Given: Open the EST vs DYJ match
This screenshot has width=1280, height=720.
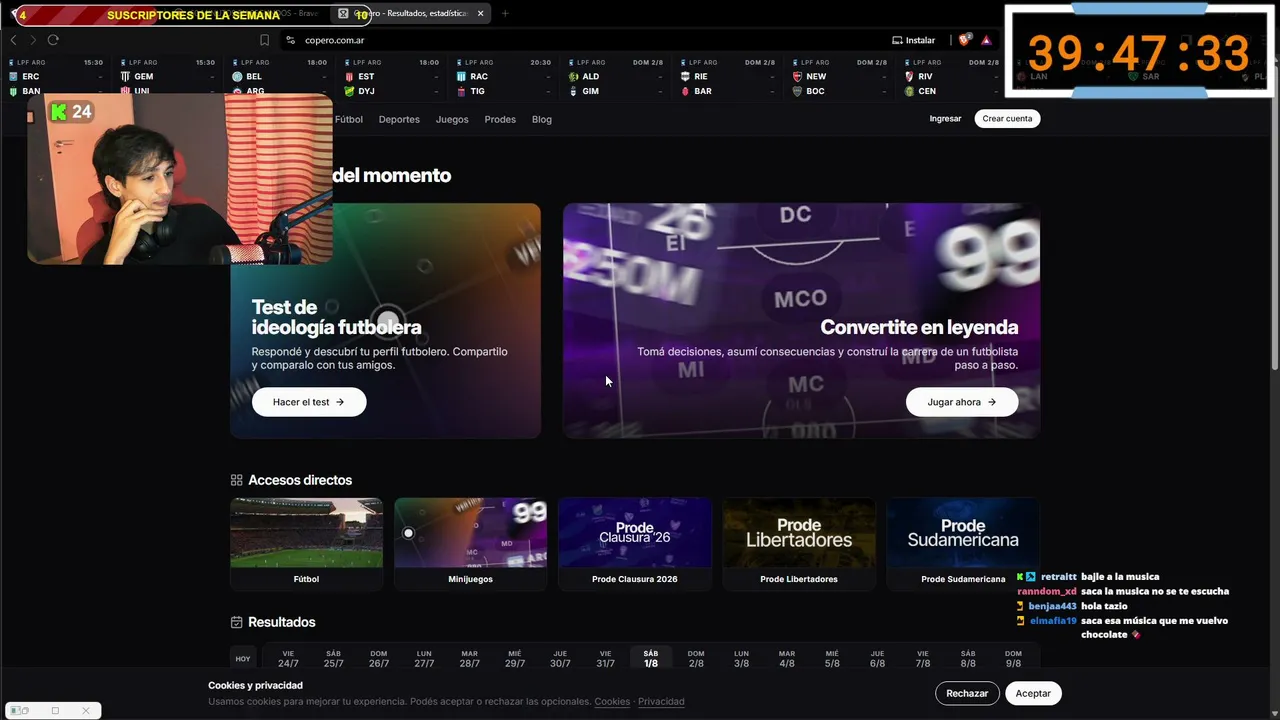Looking at the screenshot, I should 391,77.
